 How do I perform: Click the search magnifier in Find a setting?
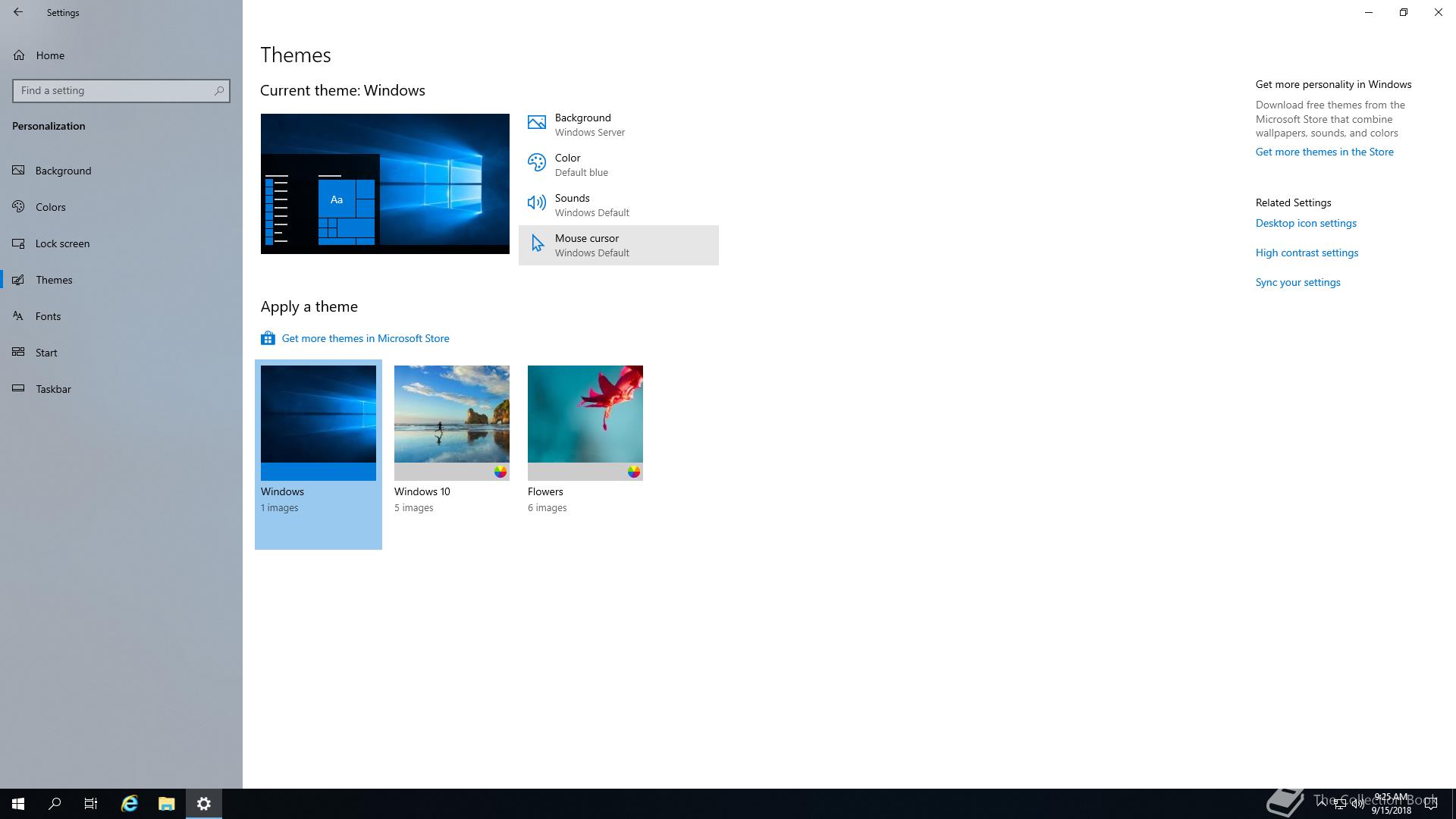pyautogui.click(x=219, y=90)
